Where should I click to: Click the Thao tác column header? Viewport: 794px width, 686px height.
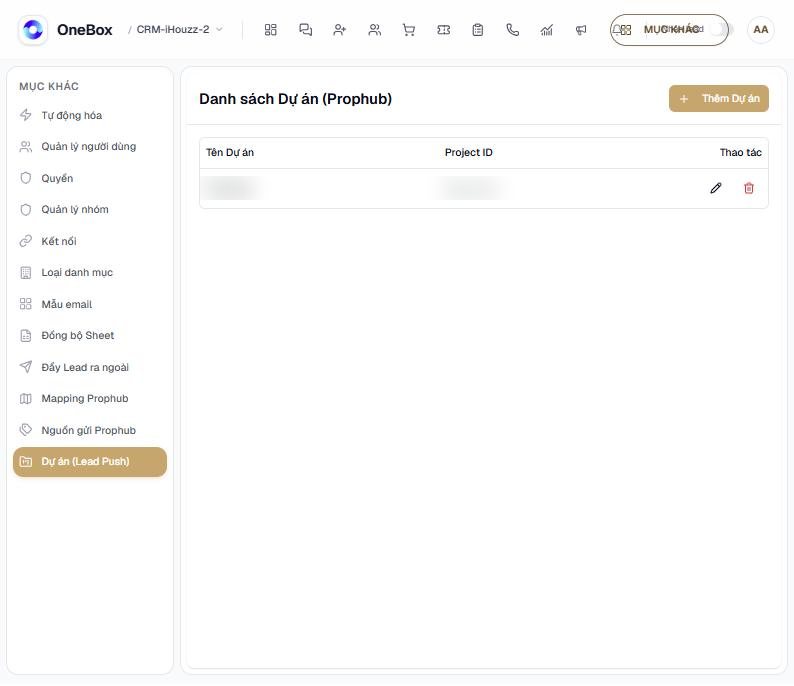[x=740, y=152]
